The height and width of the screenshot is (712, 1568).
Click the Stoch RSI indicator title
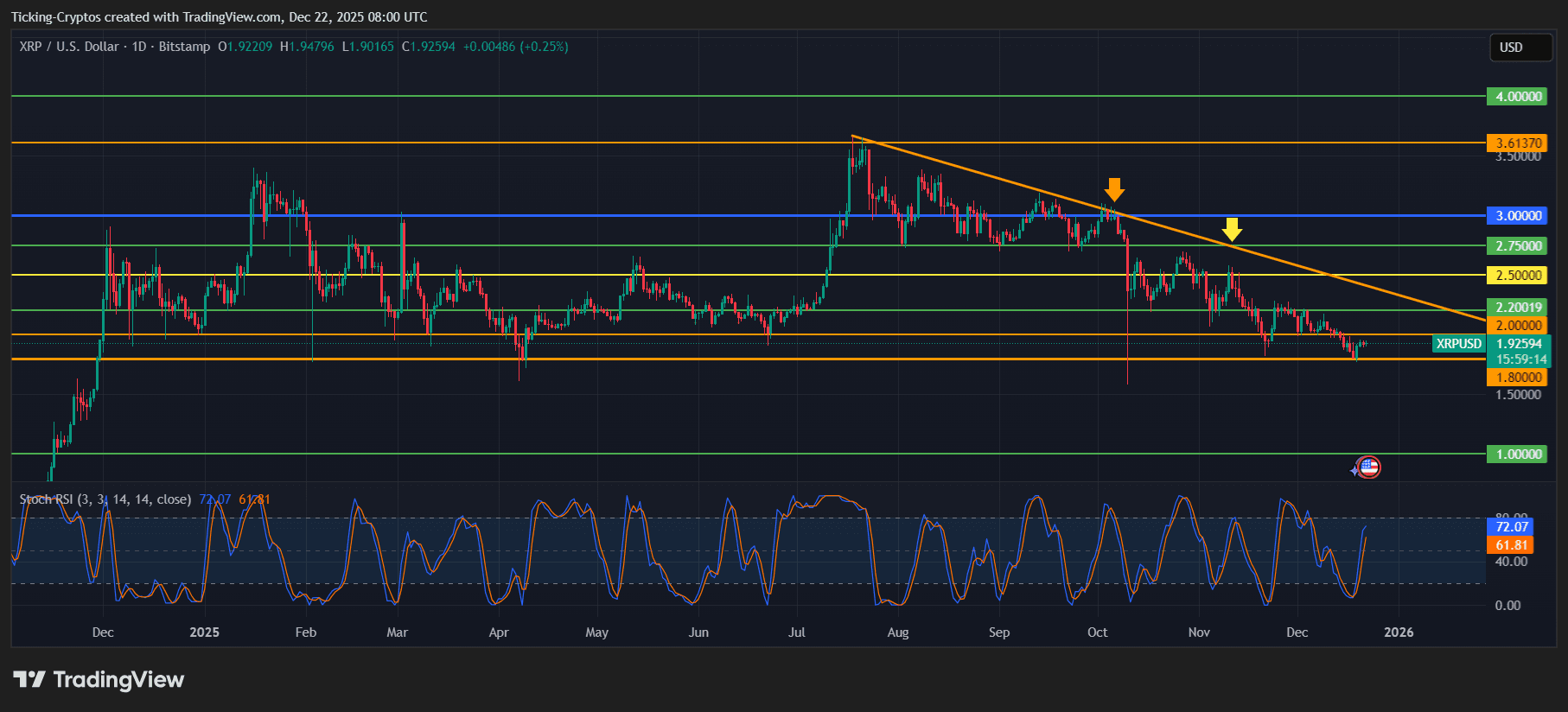click(105, 499)
